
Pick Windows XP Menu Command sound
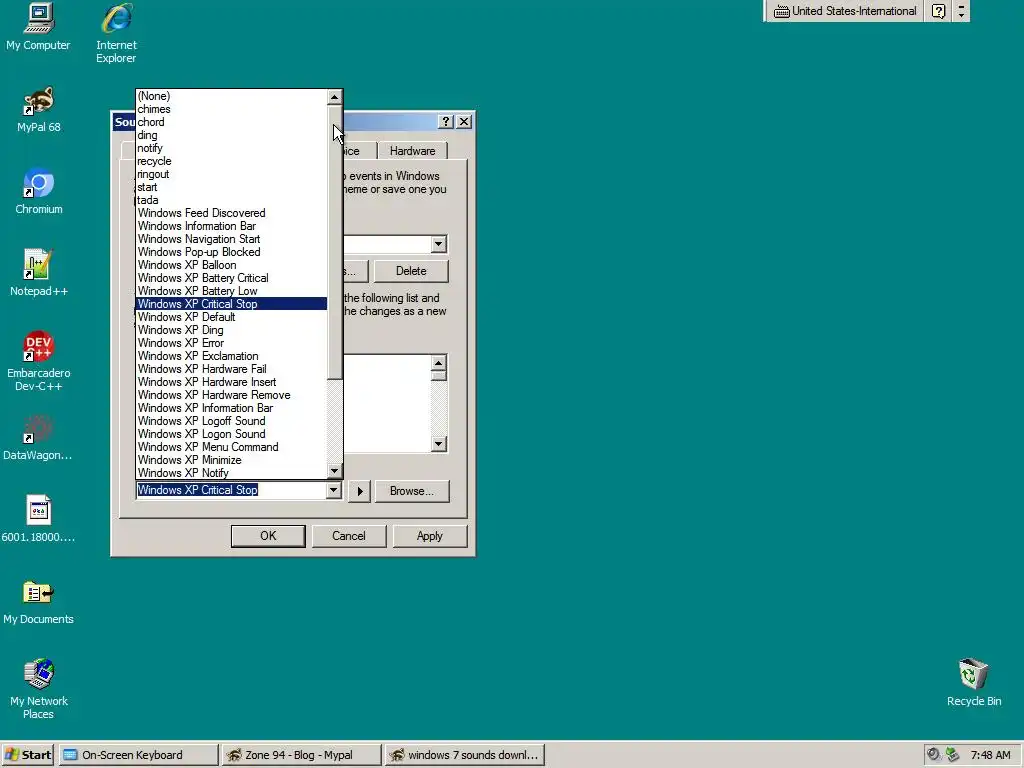pos(231,447)
